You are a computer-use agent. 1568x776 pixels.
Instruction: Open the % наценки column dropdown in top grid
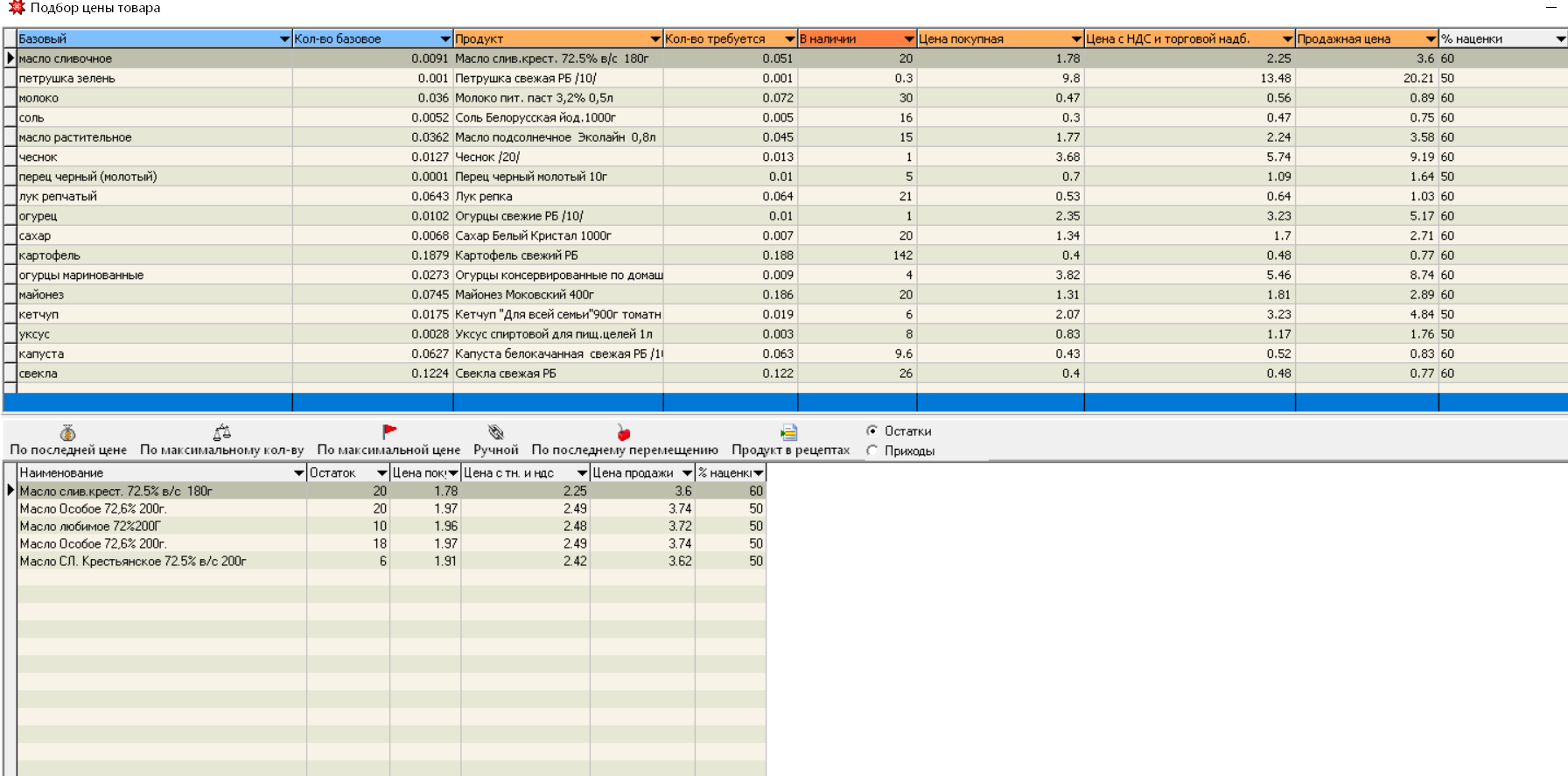1560,38
